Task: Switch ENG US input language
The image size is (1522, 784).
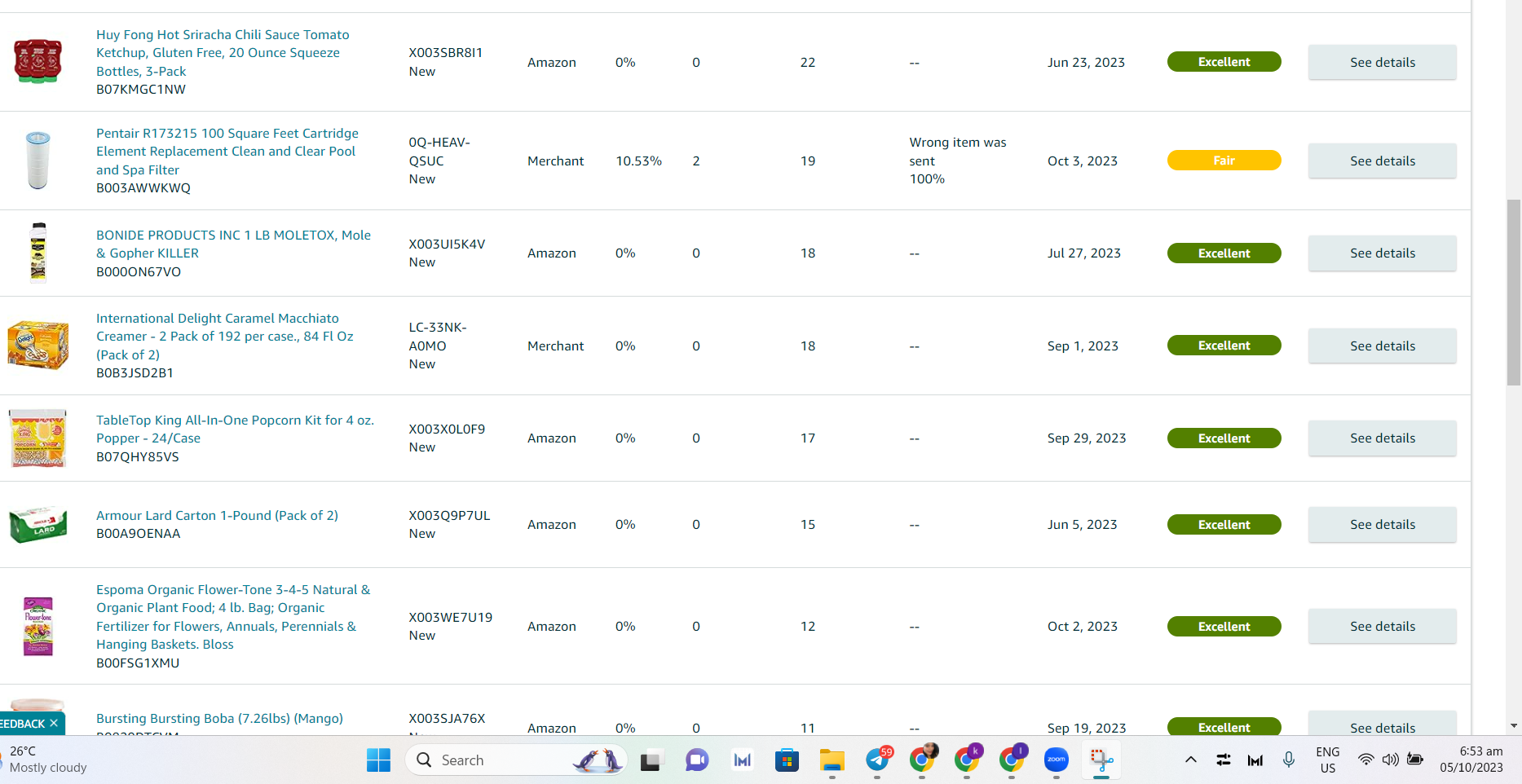Action: [x=1328, y=760]
